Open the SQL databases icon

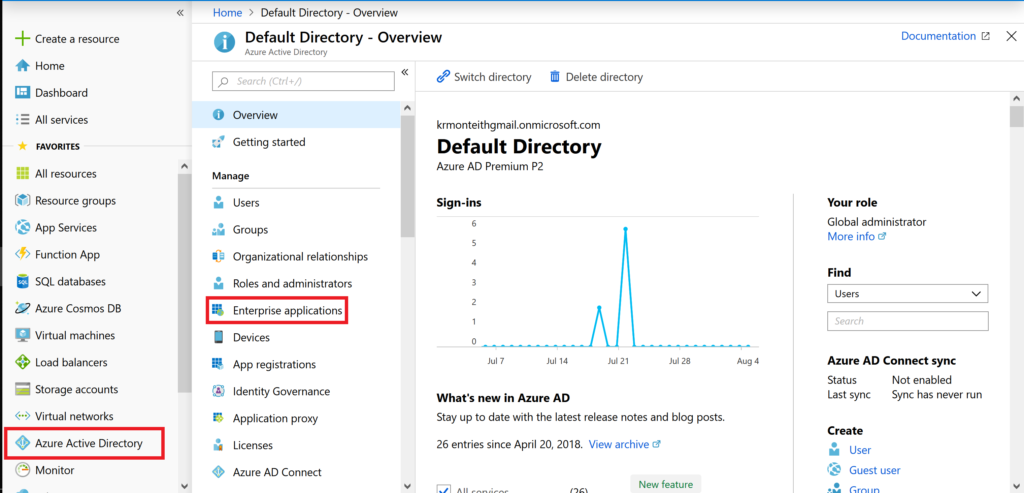click(23, 281)
